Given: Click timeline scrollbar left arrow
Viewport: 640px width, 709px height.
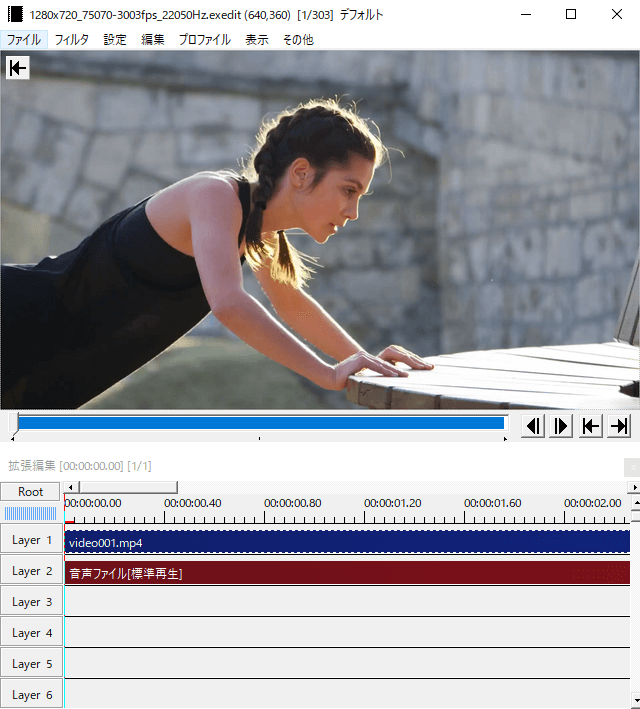Looking at the screenshot, I should click(70, 487).
